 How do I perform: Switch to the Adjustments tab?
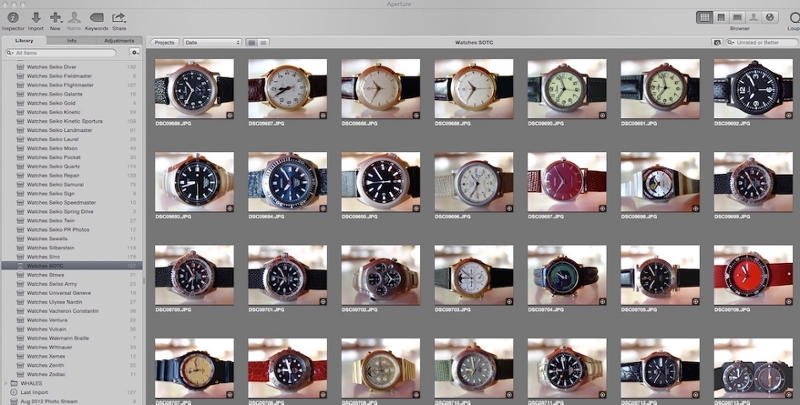119,41
